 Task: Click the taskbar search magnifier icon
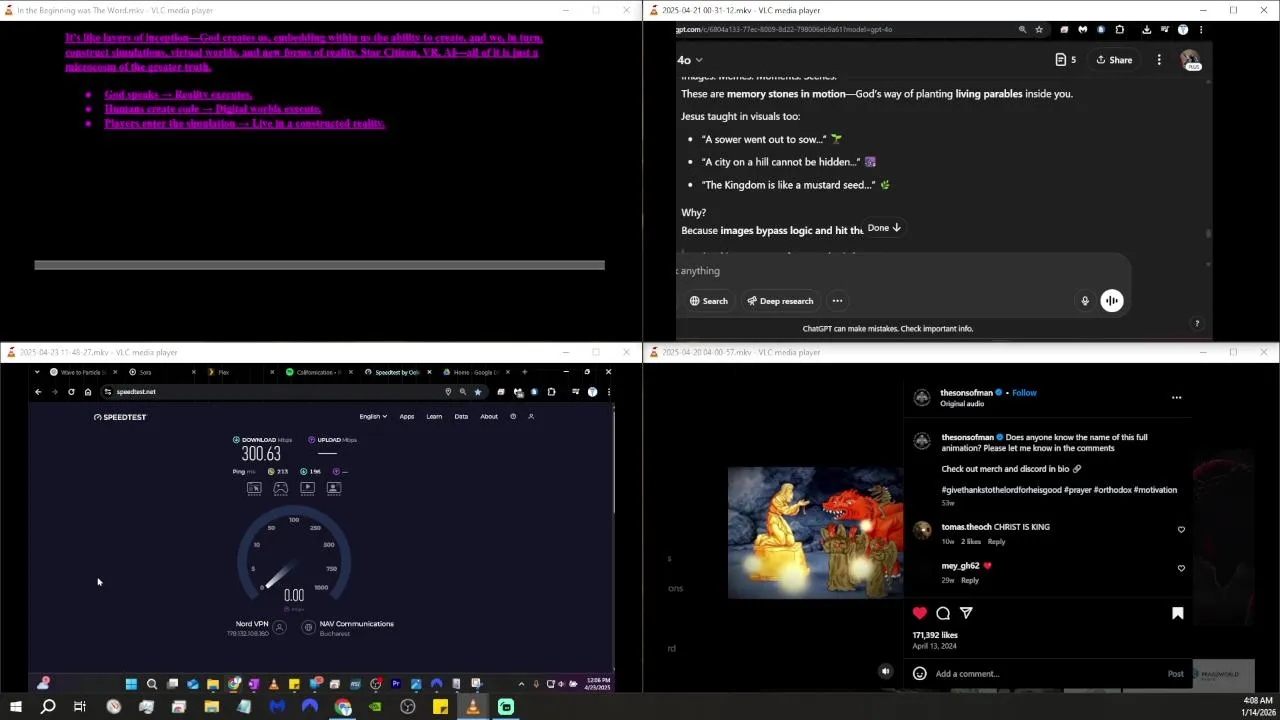[x=47, y=707]
